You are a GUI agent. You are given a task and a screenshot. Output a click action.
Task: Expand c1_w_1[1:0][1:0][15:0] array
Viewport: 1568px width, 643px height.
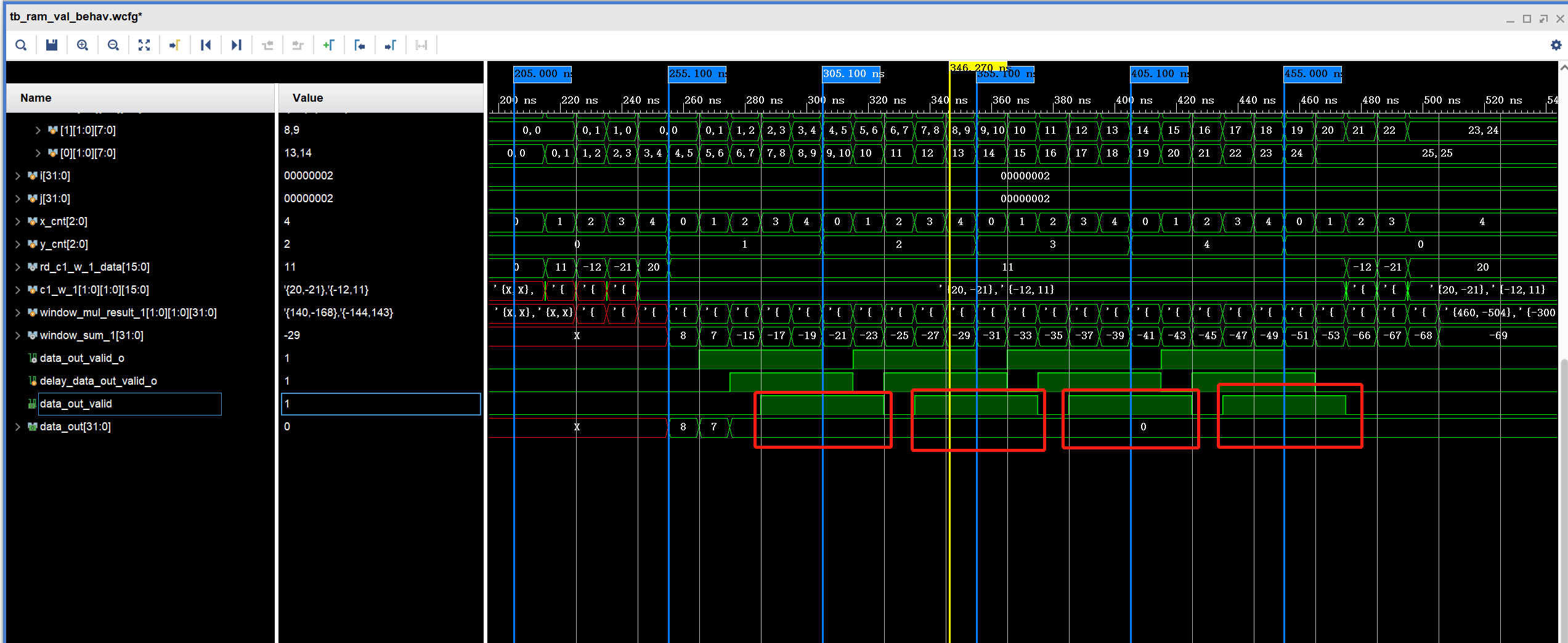coord(18,290)
